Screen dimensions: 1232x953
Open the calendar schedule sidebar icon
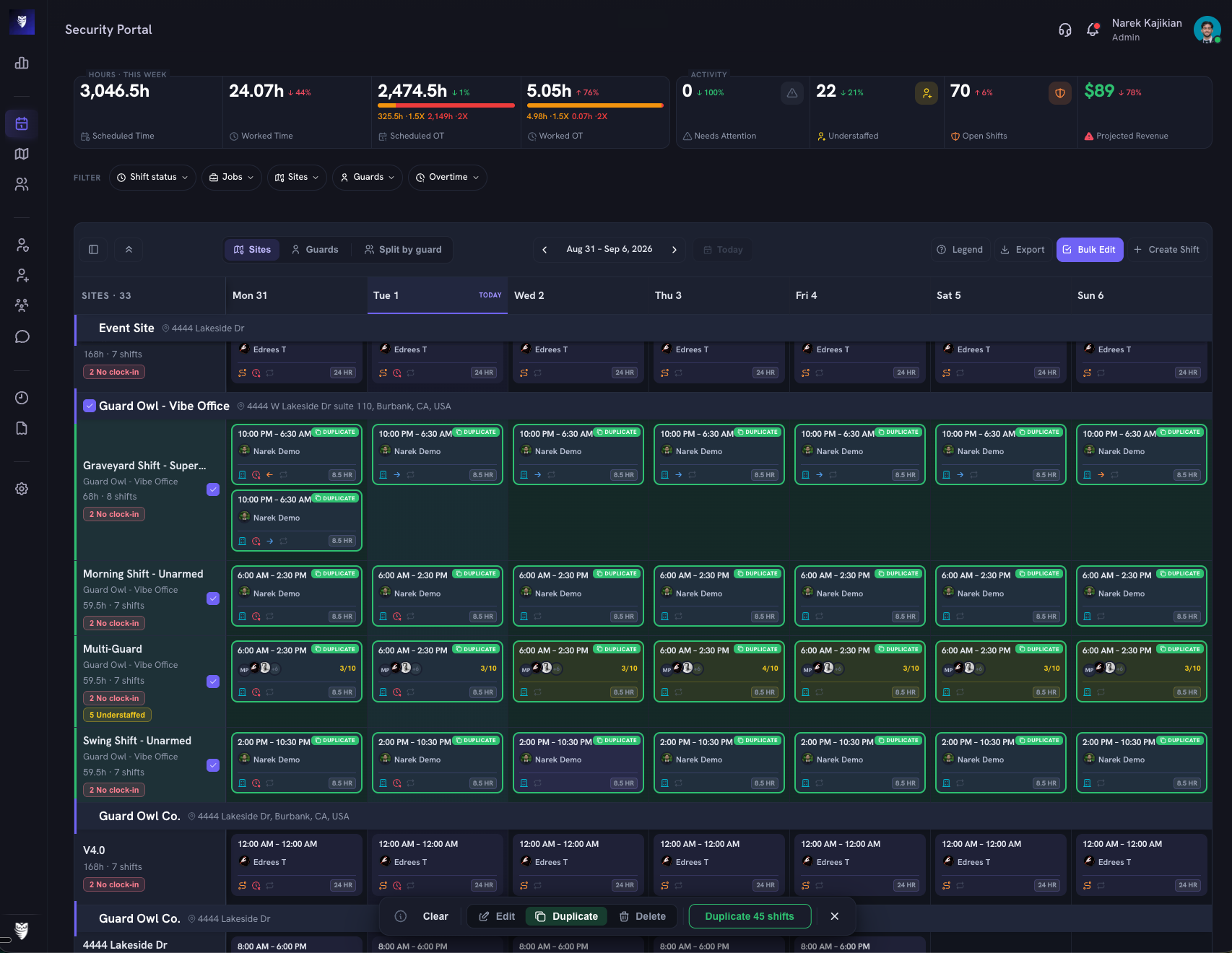pyautogui.click(x=22, y=123)
